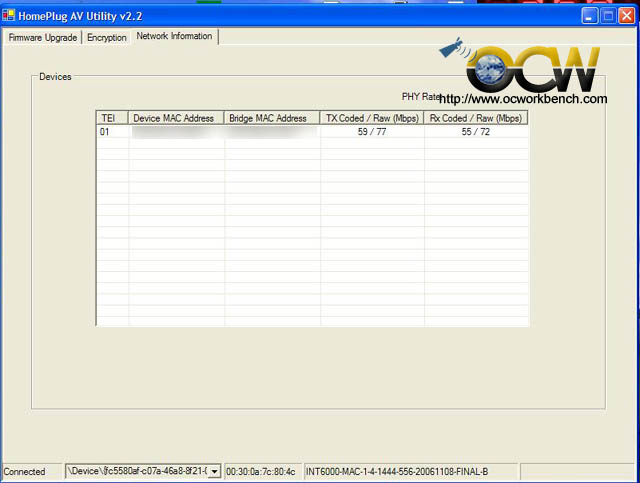Click the Rx Coded / Raw (Mbps) header
Screen dimensions: 640x483
[476, 118]
